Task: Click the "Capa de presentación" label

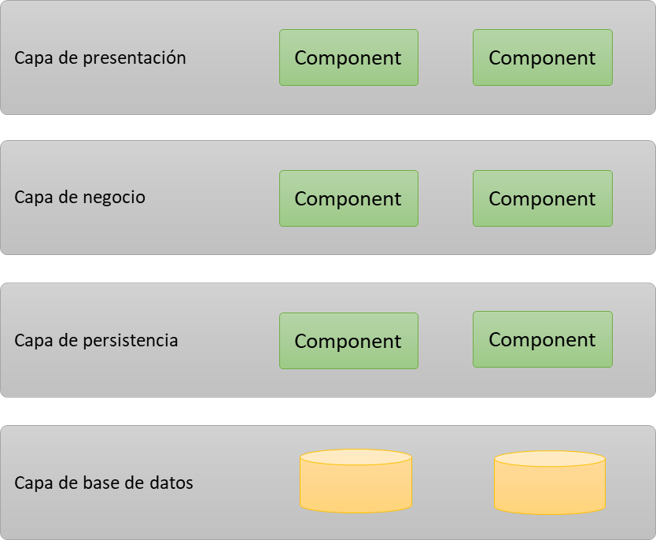Action: pyautogui.click(x=100, y=58)
